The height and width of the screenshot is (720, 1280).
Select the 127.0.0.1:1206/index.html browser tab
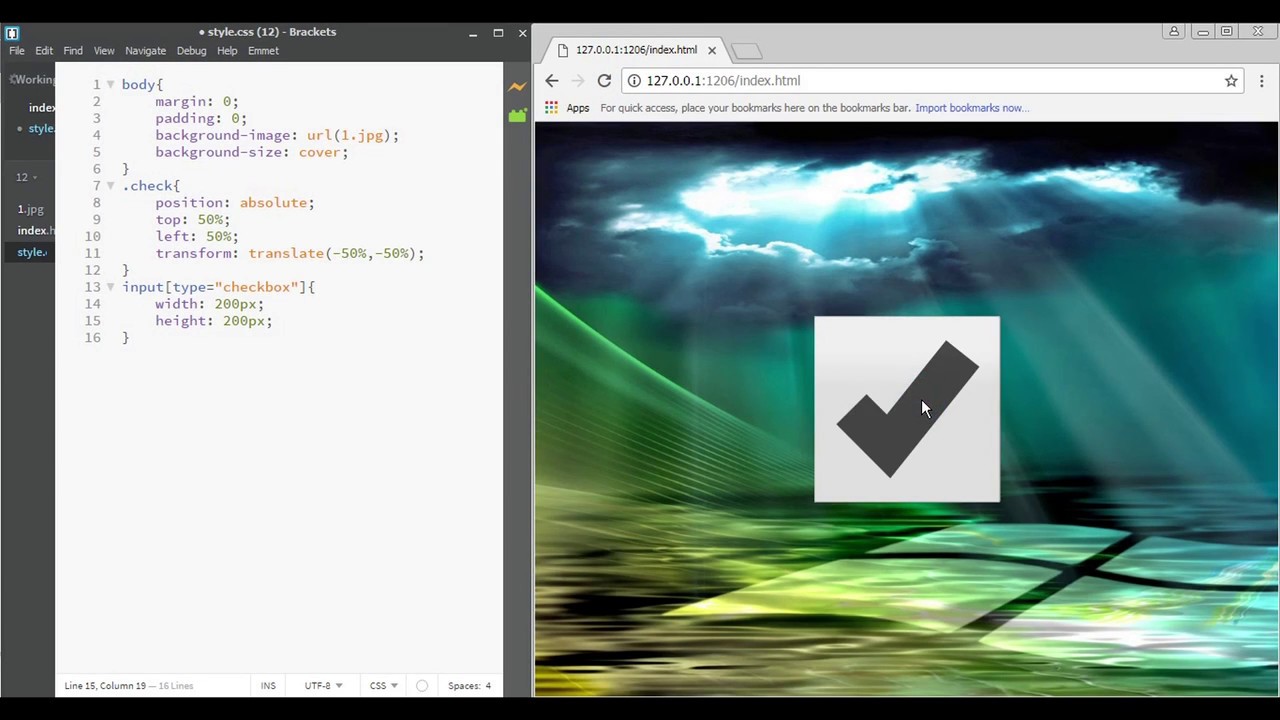[x=636, y=50]
